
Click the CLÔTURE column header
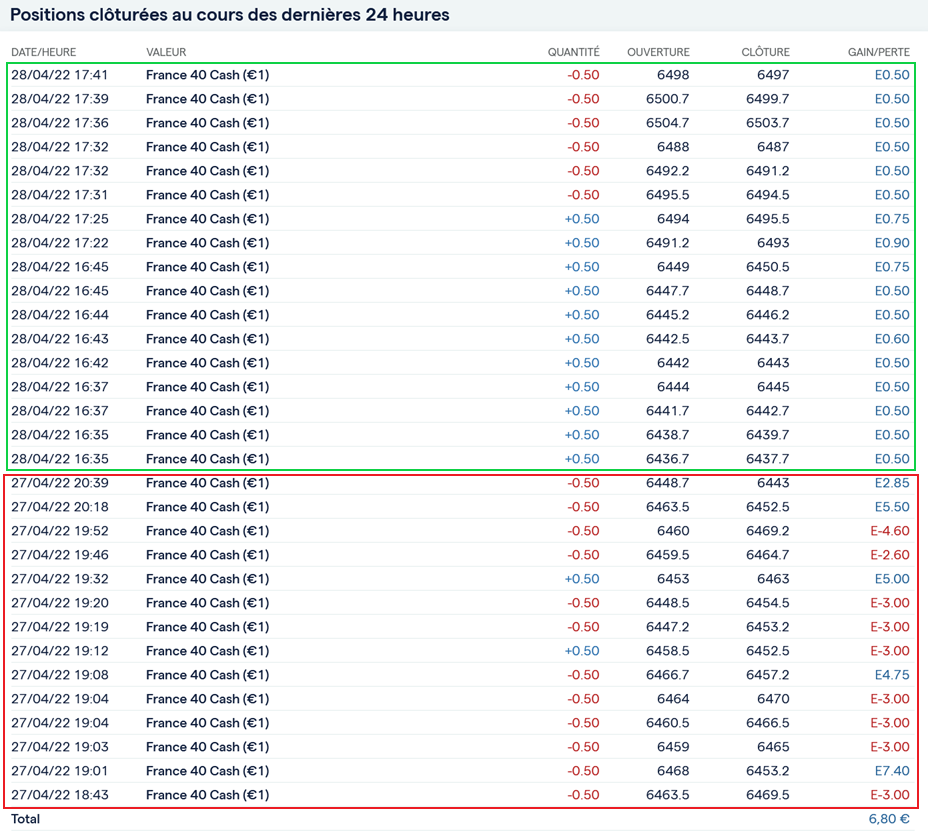pyautogui.click(x=765, y=52)
